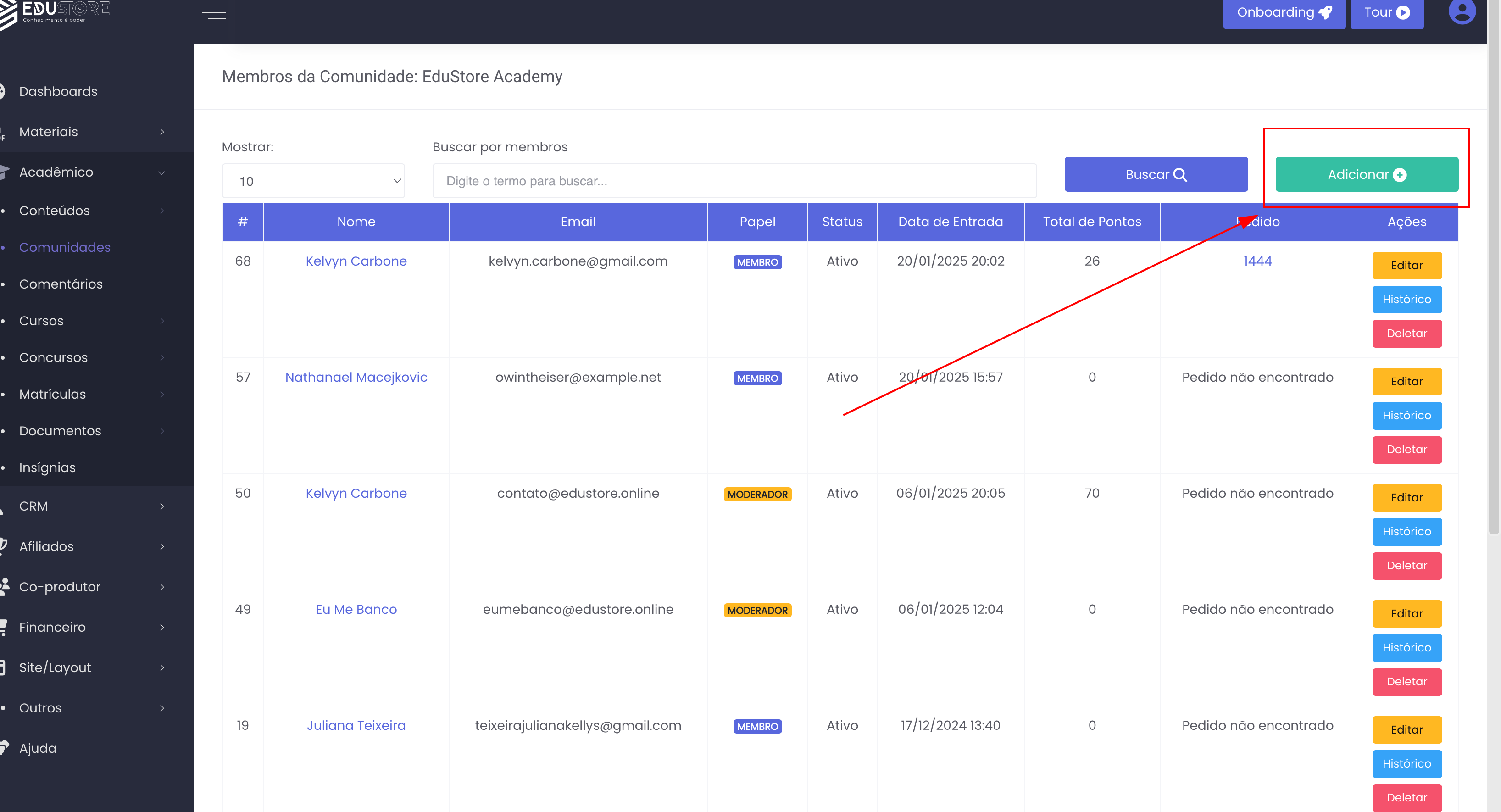Click the Financeiro cart icon

click(x=4, y=627)
